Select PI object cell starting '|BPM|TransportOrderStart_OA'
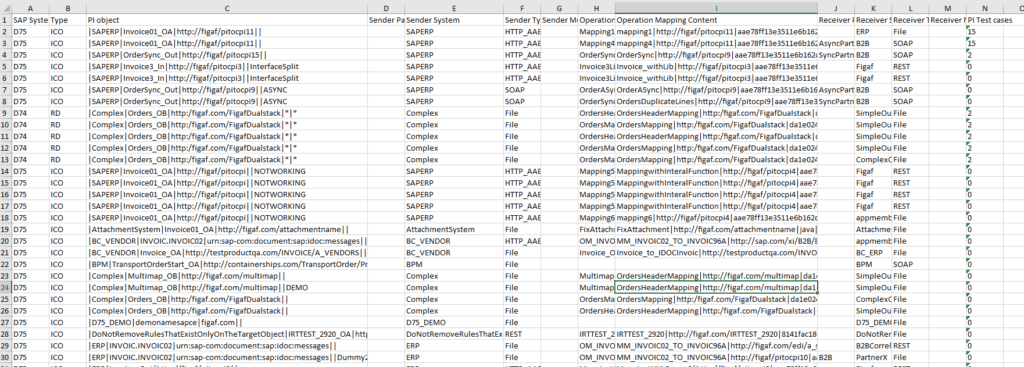Viewport: 1024px width, 367px height. (227, 264)
